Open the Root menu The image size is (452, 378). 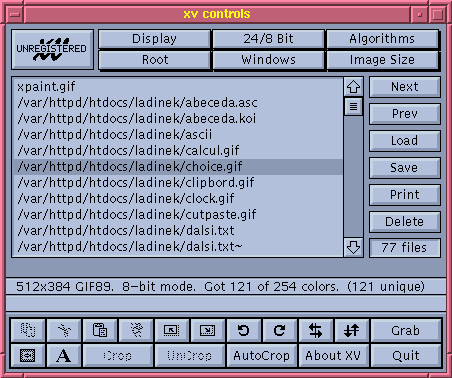click(x=154, y=60)
